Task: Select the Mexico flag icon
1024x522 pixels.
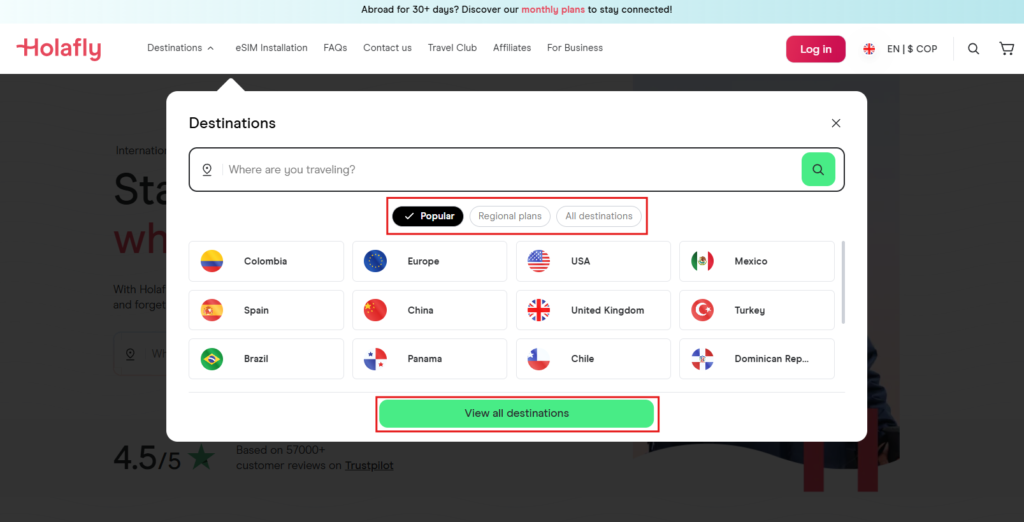Action: (703, 261)
